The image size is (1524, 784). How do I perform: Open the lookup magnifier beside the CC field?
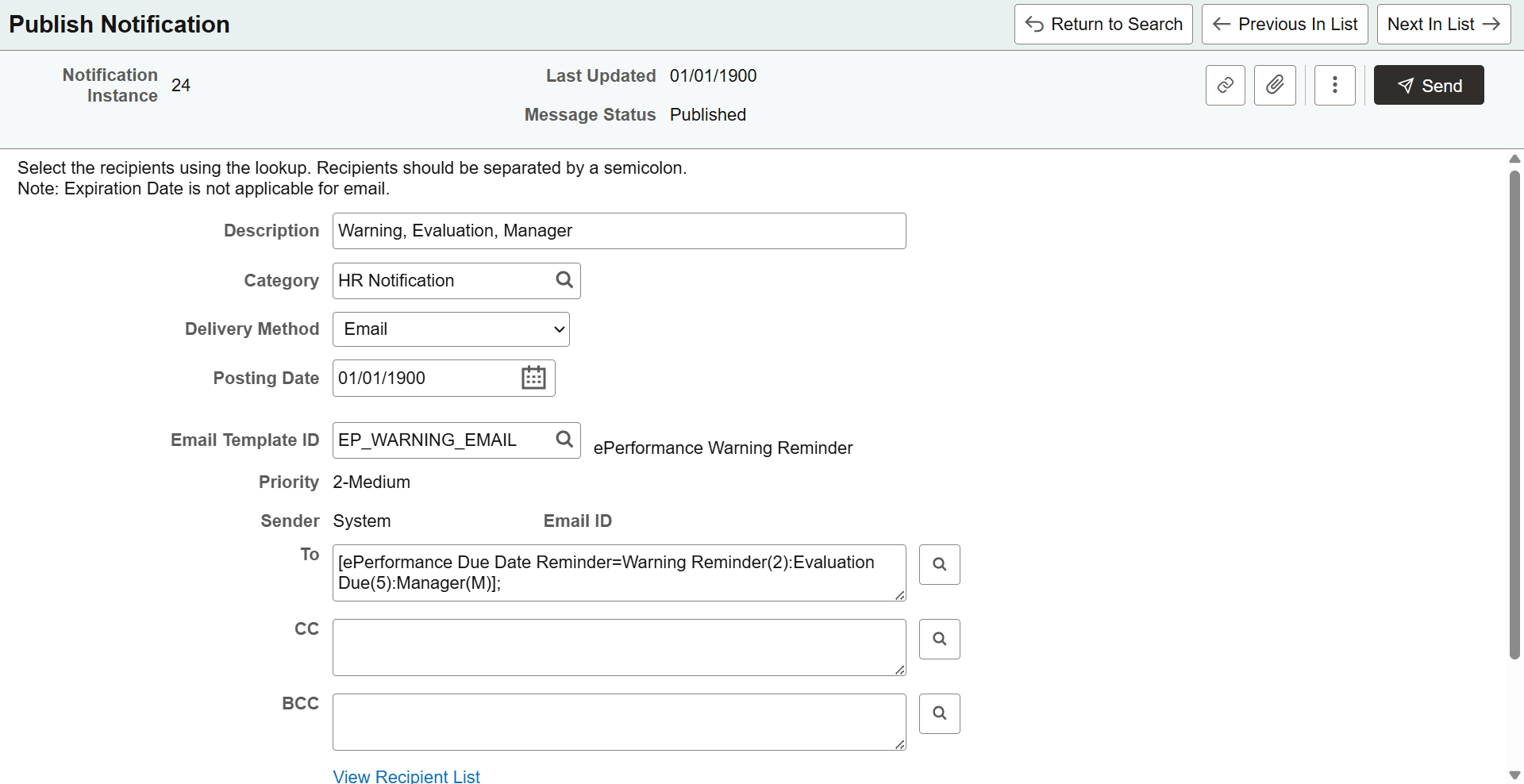coord(939,639)
